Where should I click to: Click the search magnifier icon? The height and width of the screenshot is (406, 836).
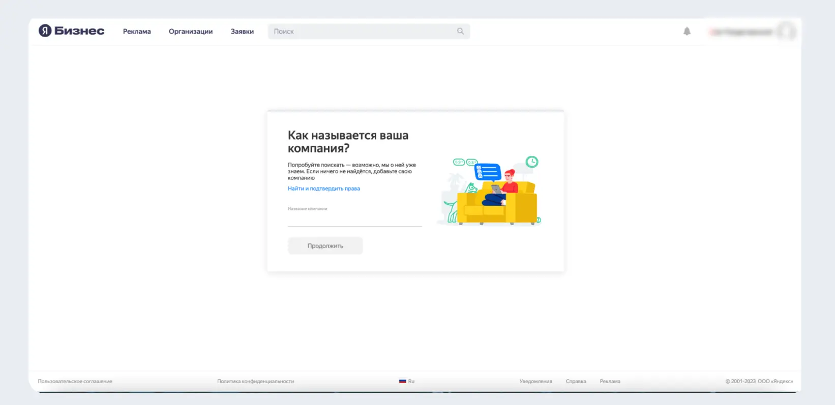point(461,31)
